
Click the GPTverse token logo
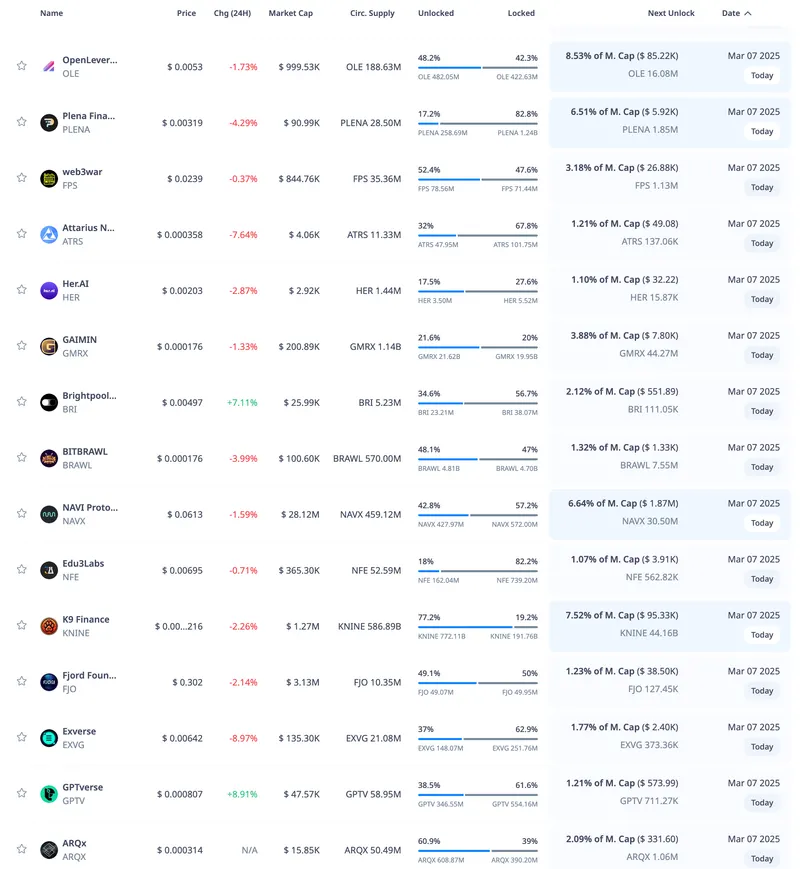48,794
